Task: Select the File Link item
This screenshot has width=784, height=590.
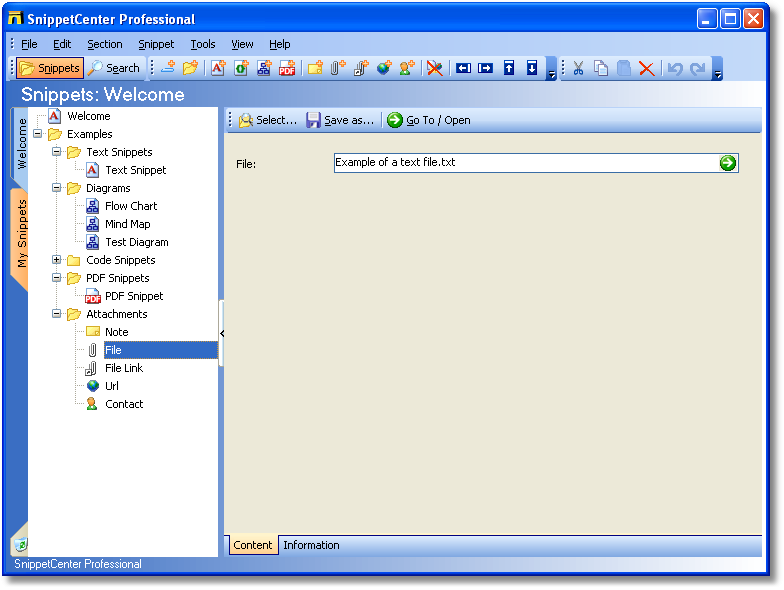Action: [x=124, y=368]
